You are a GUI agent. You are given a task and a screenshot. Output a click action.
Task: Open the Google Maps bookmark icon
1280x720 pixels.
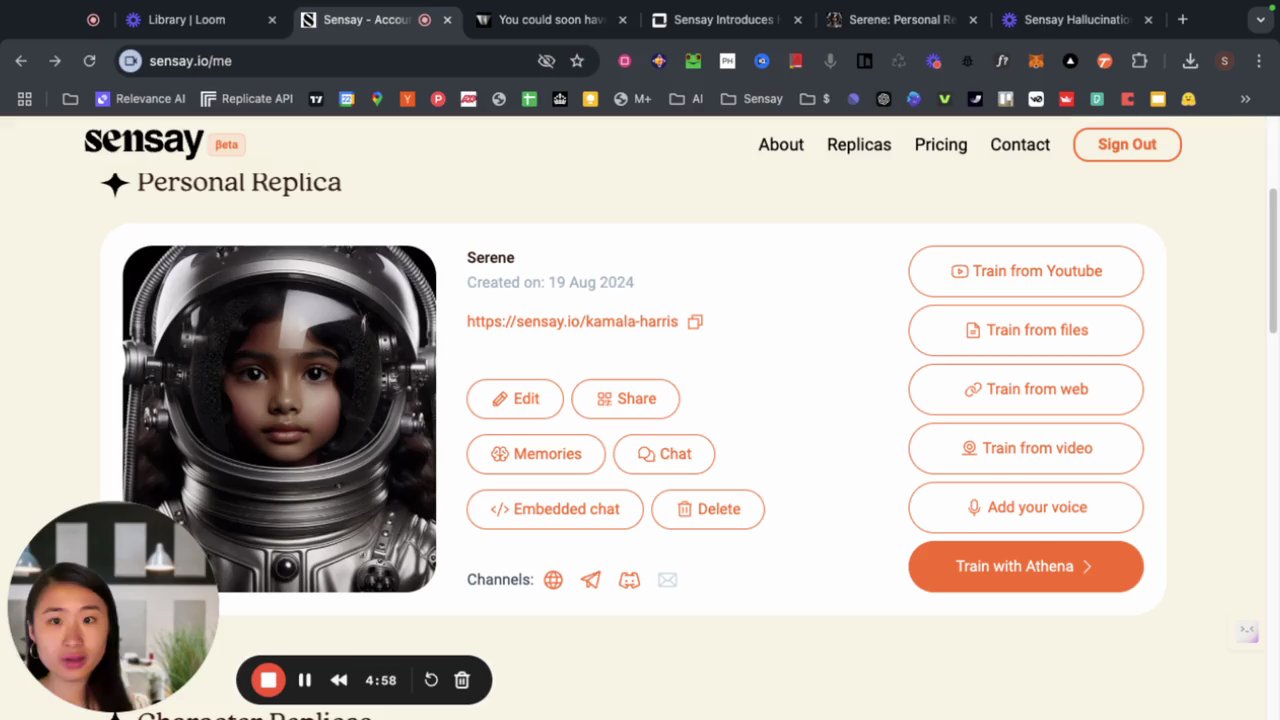point(377,99)
